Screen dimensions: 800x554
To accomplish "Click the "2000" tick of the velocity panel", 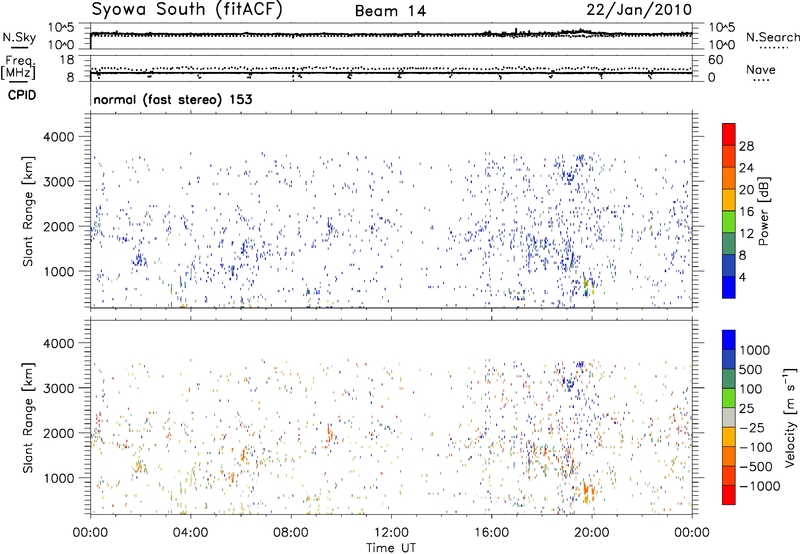I will tap(58, 433).
